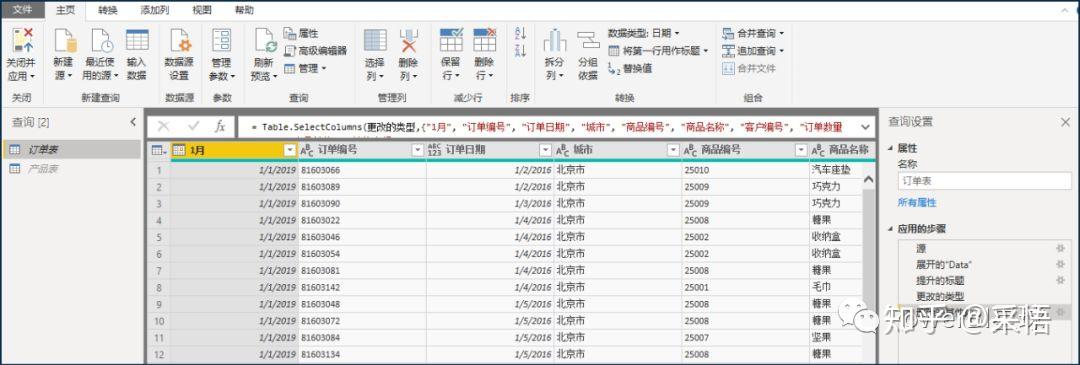Open filter dropdown of 订单日期 column

[x=545, y=150]
